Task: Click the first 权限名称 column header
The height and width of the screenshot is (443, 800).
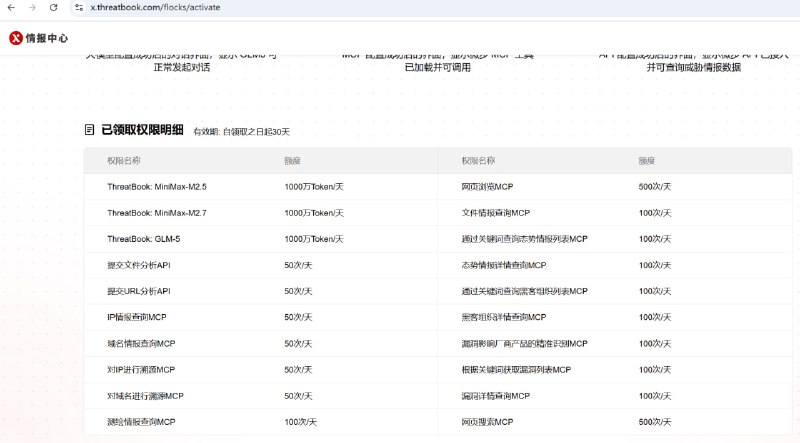Action: 123,161
